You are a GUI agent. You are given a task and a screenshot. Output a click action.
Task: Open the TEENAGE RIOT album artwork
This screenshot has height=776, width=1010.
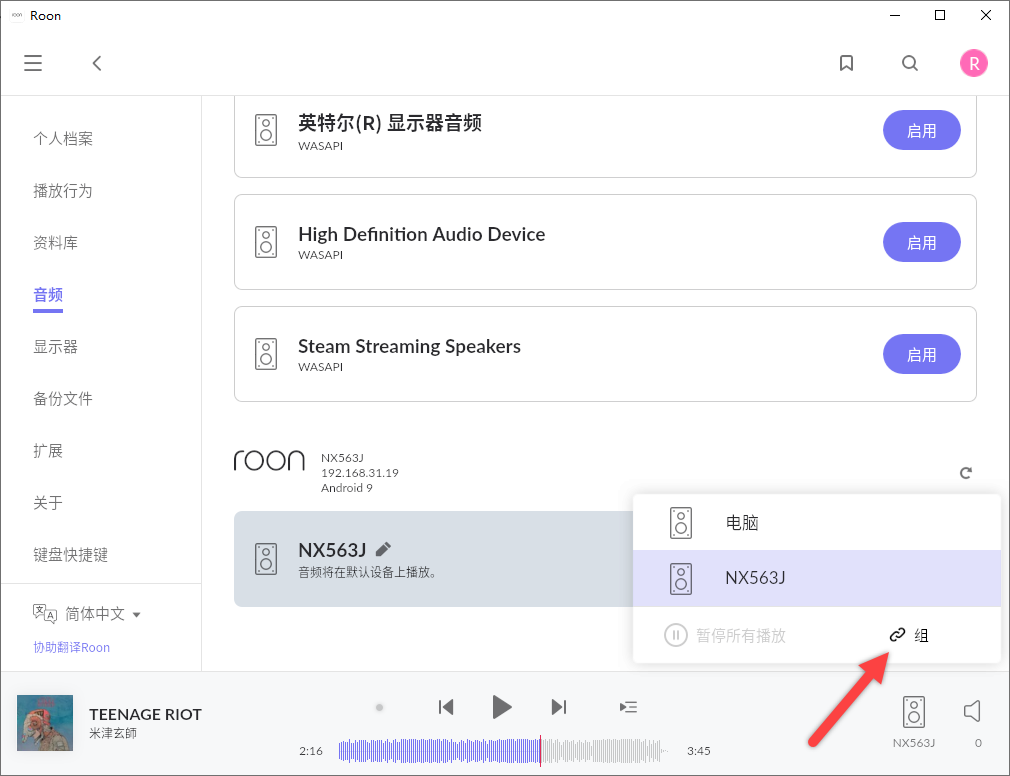tap(45, 723)
